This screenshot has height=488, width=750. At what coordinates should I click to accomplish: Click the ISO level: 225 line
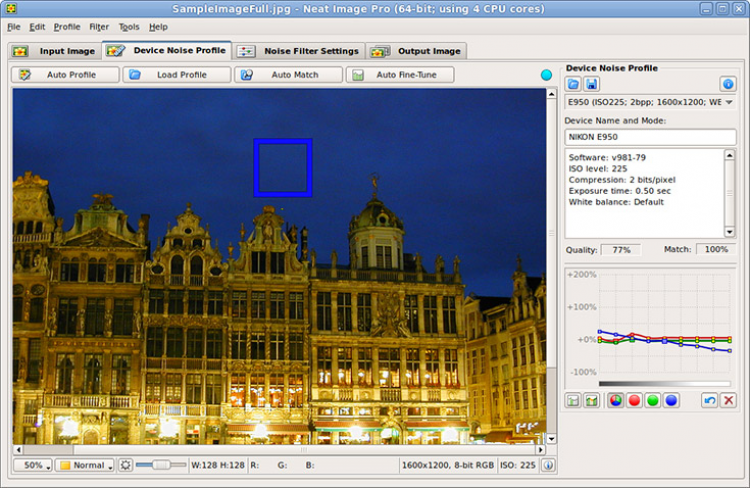(598, 168)
